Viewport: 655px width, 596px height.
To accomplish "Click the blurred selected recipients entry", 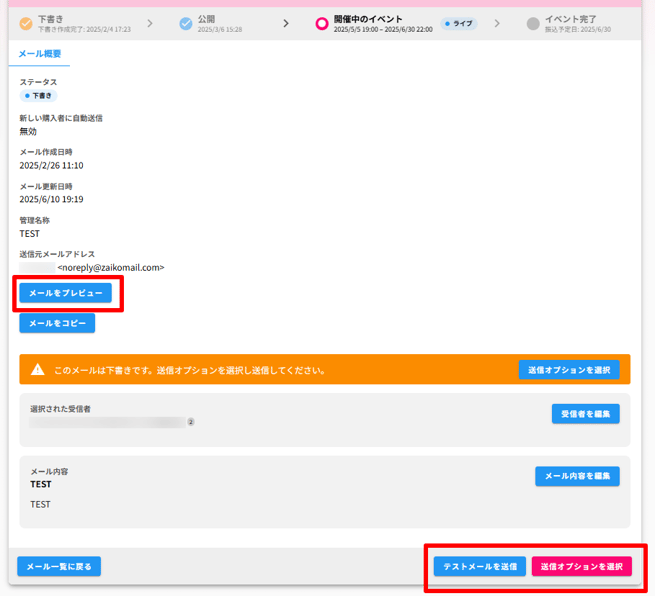I will click(x=107, y=422).
